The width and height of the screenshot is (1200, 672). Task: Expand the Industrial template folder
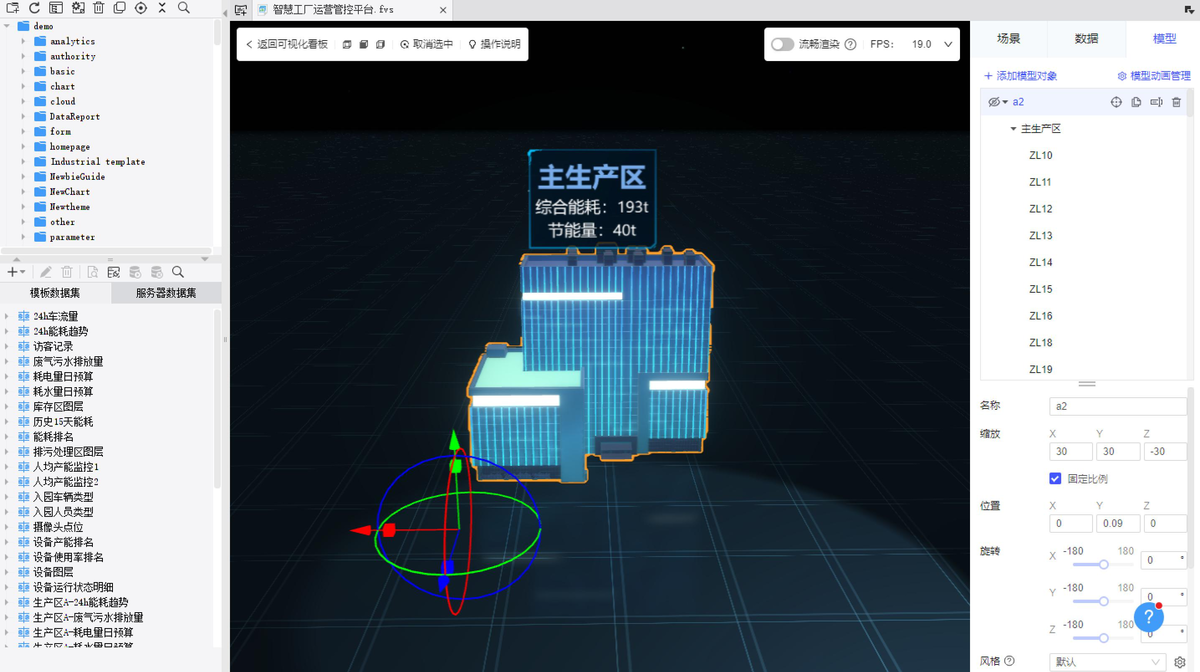click(25, 161)
